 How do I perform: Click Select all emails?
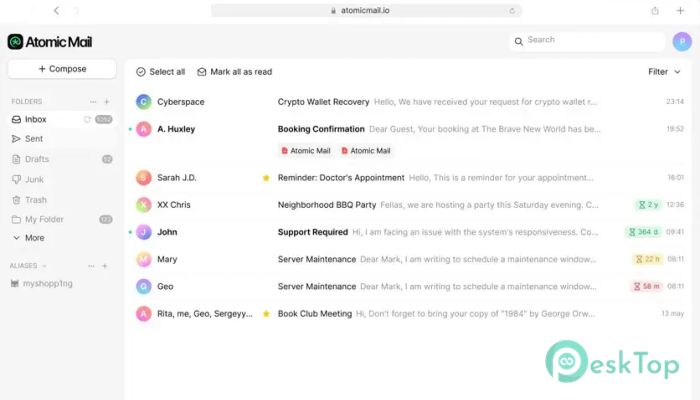pos(161,72)
